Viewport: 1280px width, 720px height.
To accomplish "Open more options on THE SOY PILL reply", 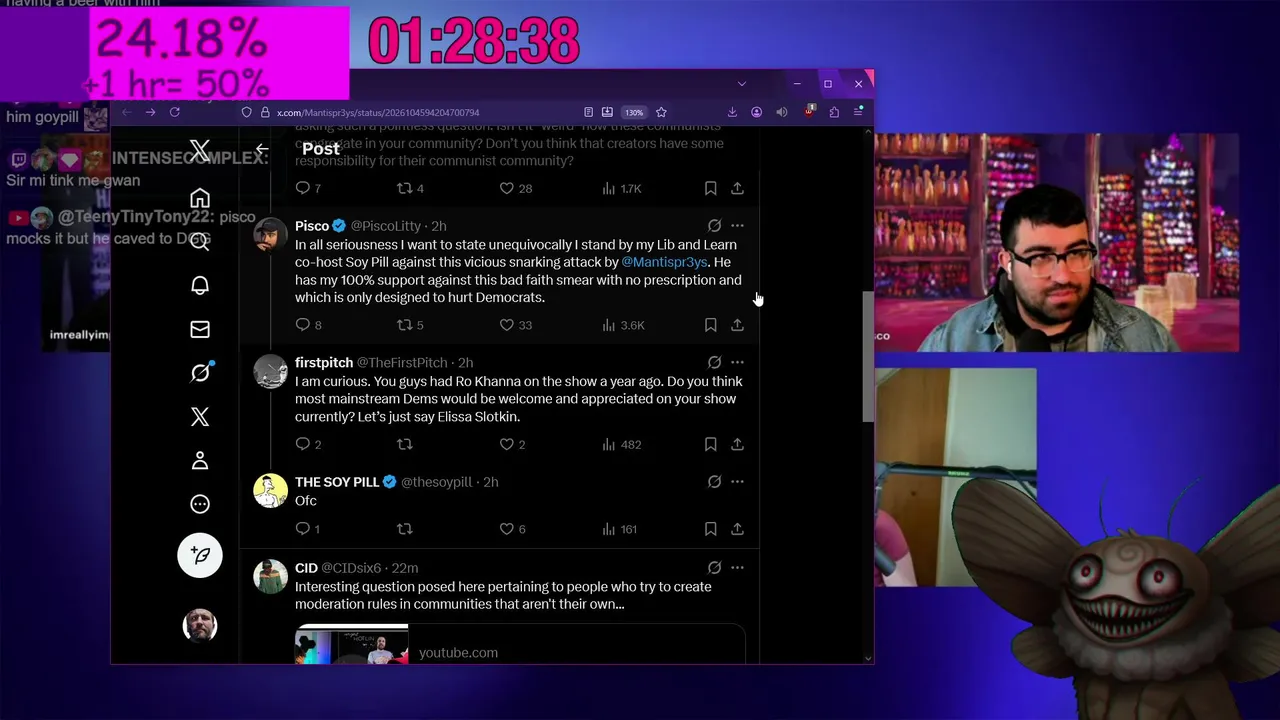I will [x=737, y=482].
